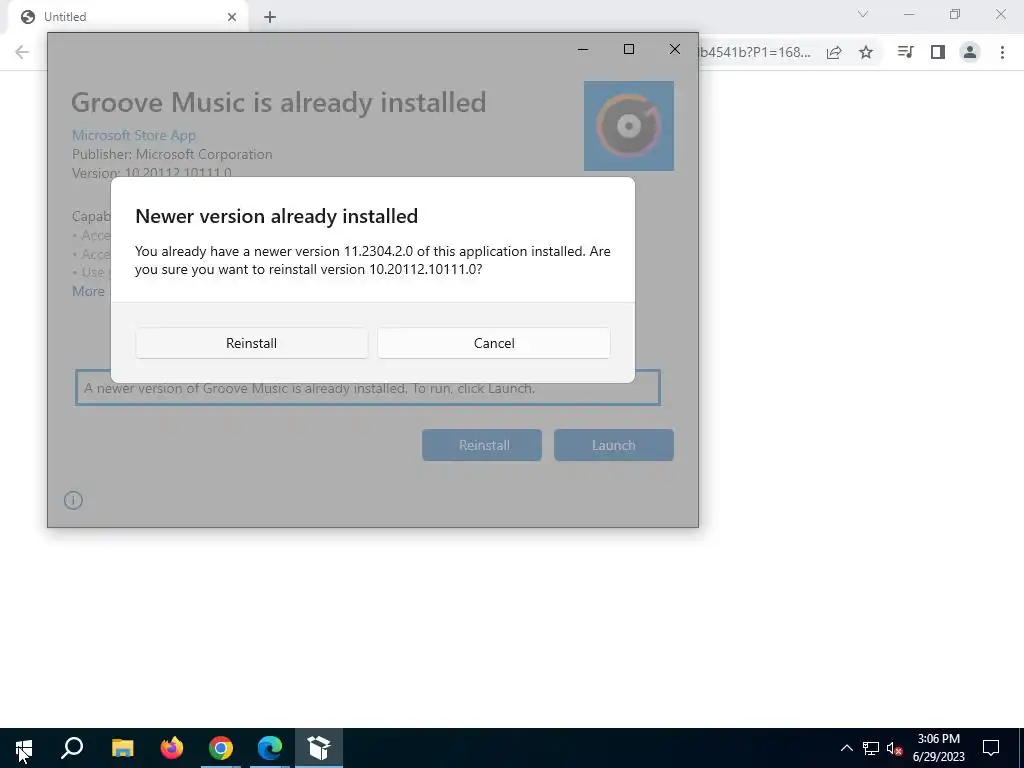Open taskbar Search
1024x768 pixels.
(x=72, y=748)
